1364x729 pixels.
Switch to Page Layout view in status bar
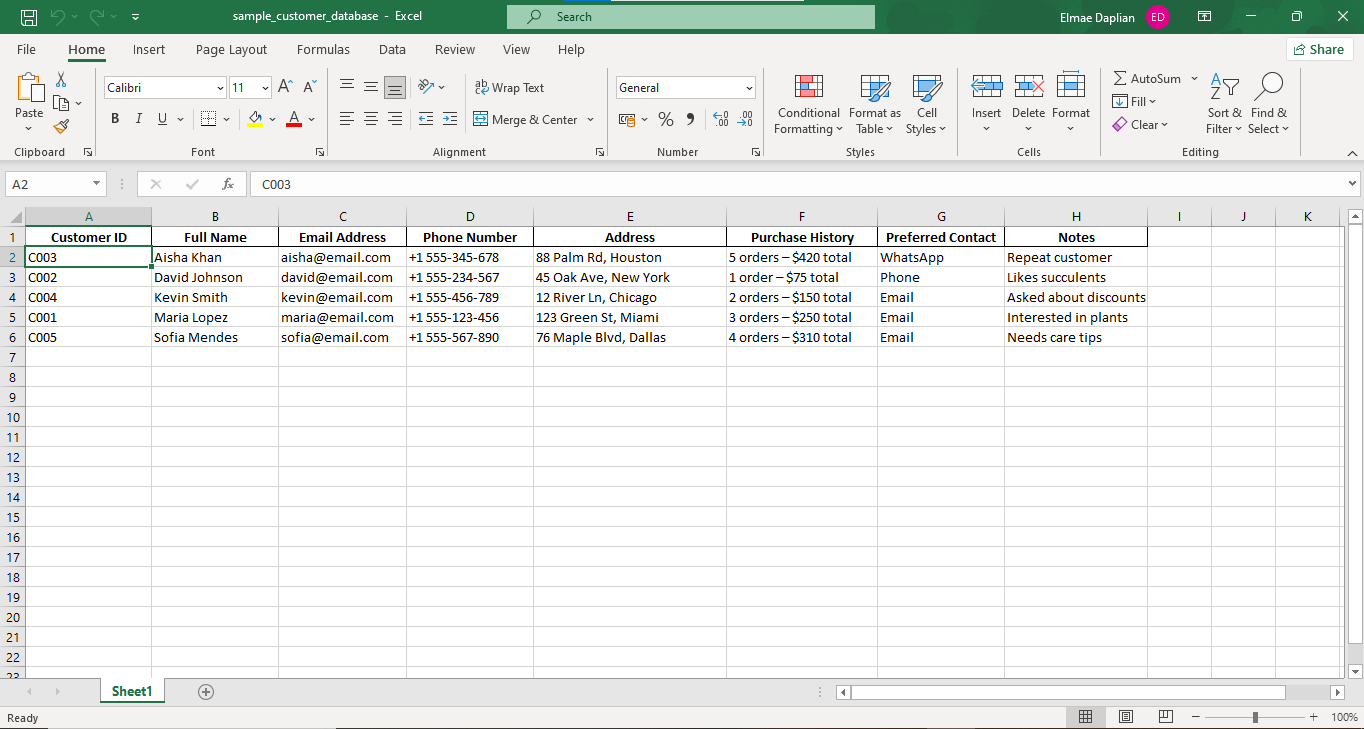tap(1125, 717)
